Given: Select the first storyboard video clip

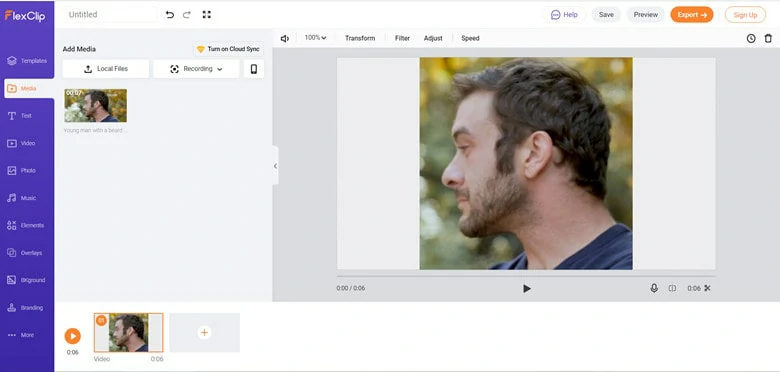Looking at the screenshot, I should 128,332.
